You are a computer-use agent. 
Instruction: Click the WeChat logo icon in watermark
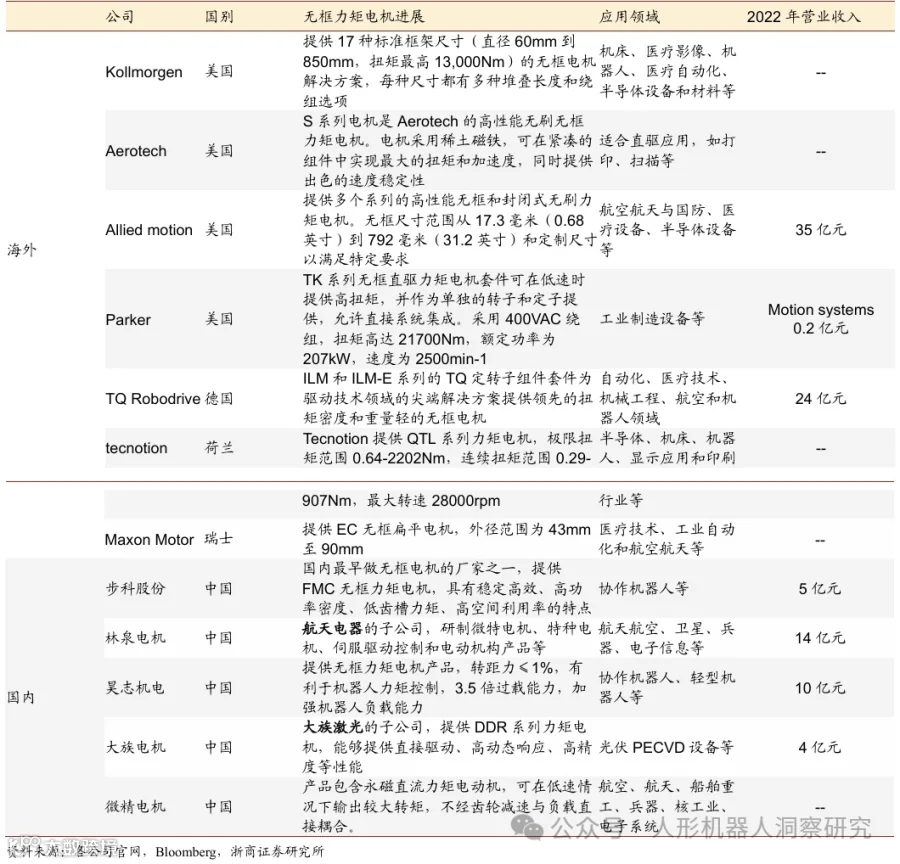(x=527, y=827)
